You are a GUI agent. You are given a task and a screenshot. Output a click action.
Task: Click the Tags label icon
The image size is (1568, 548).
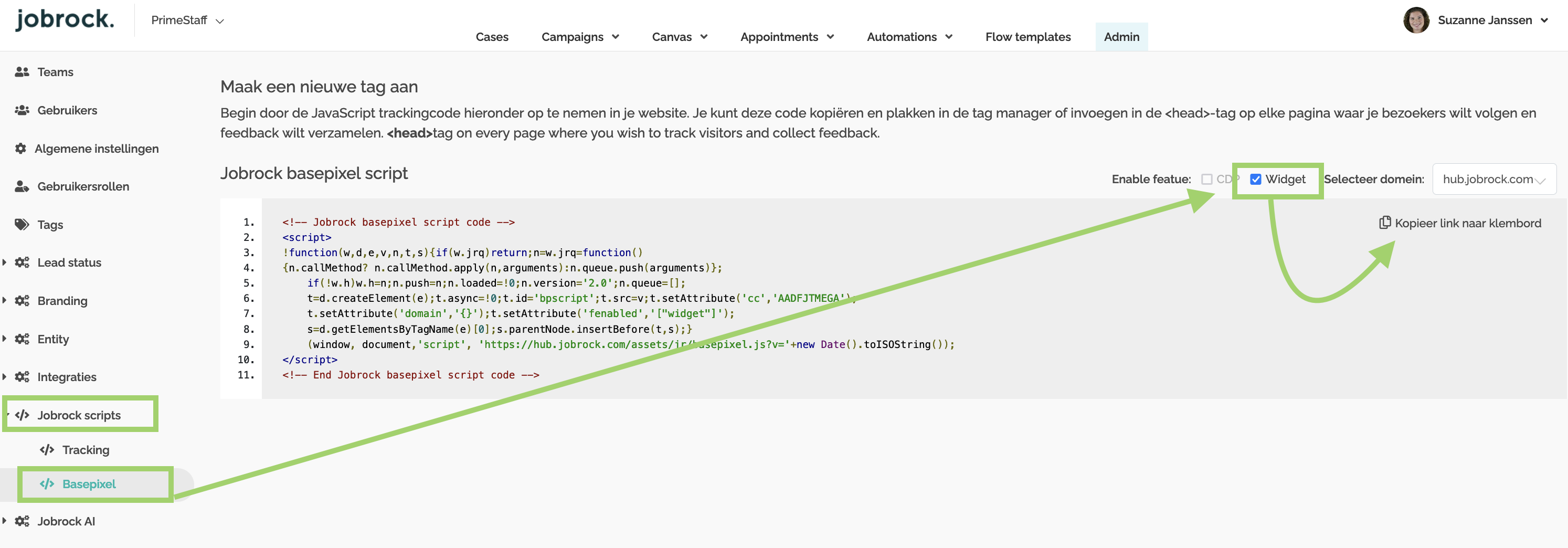pos(22,225)
